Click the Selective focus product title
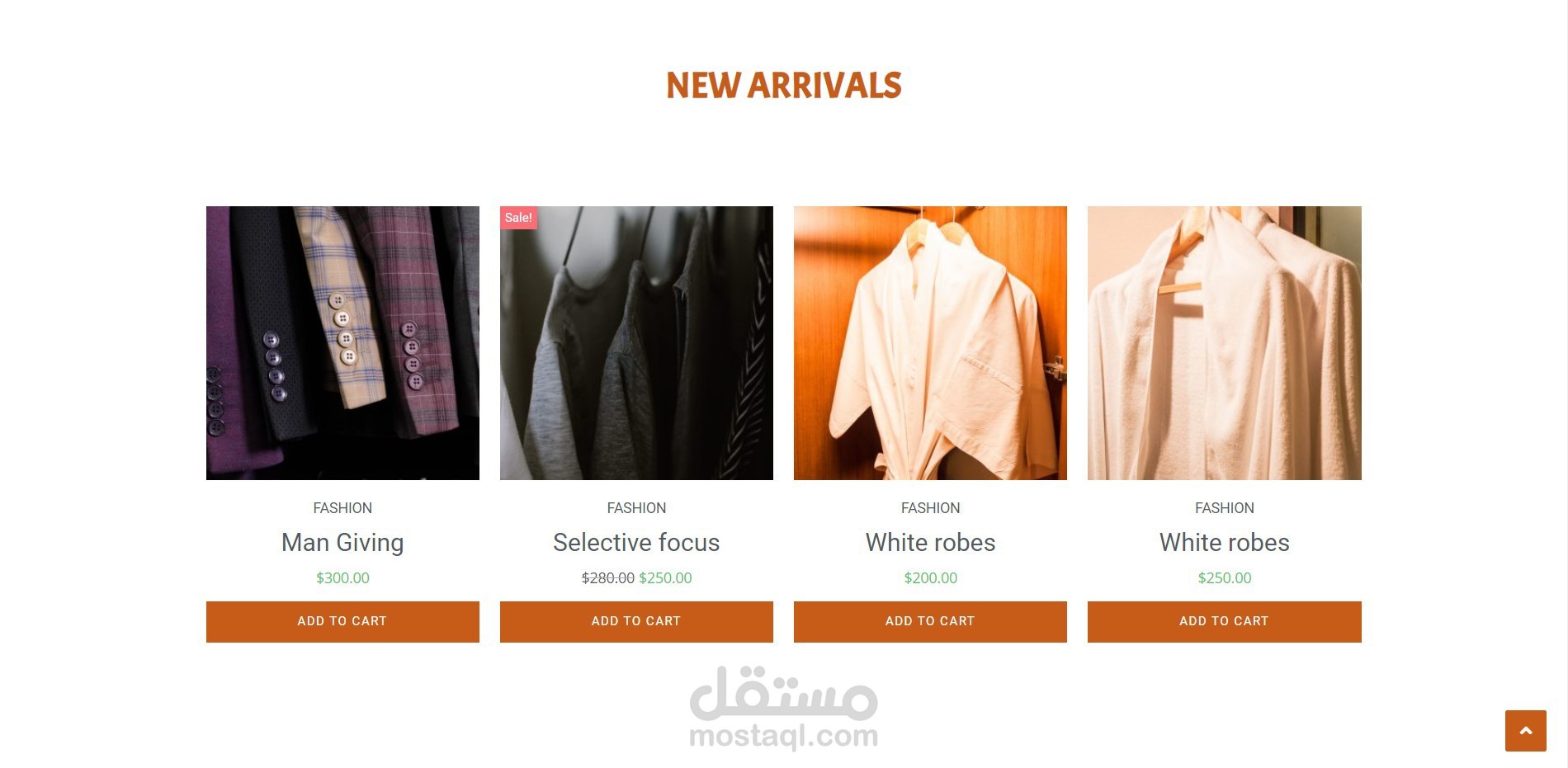This screenshot has width=1568, height=768. tap(636, 543)
